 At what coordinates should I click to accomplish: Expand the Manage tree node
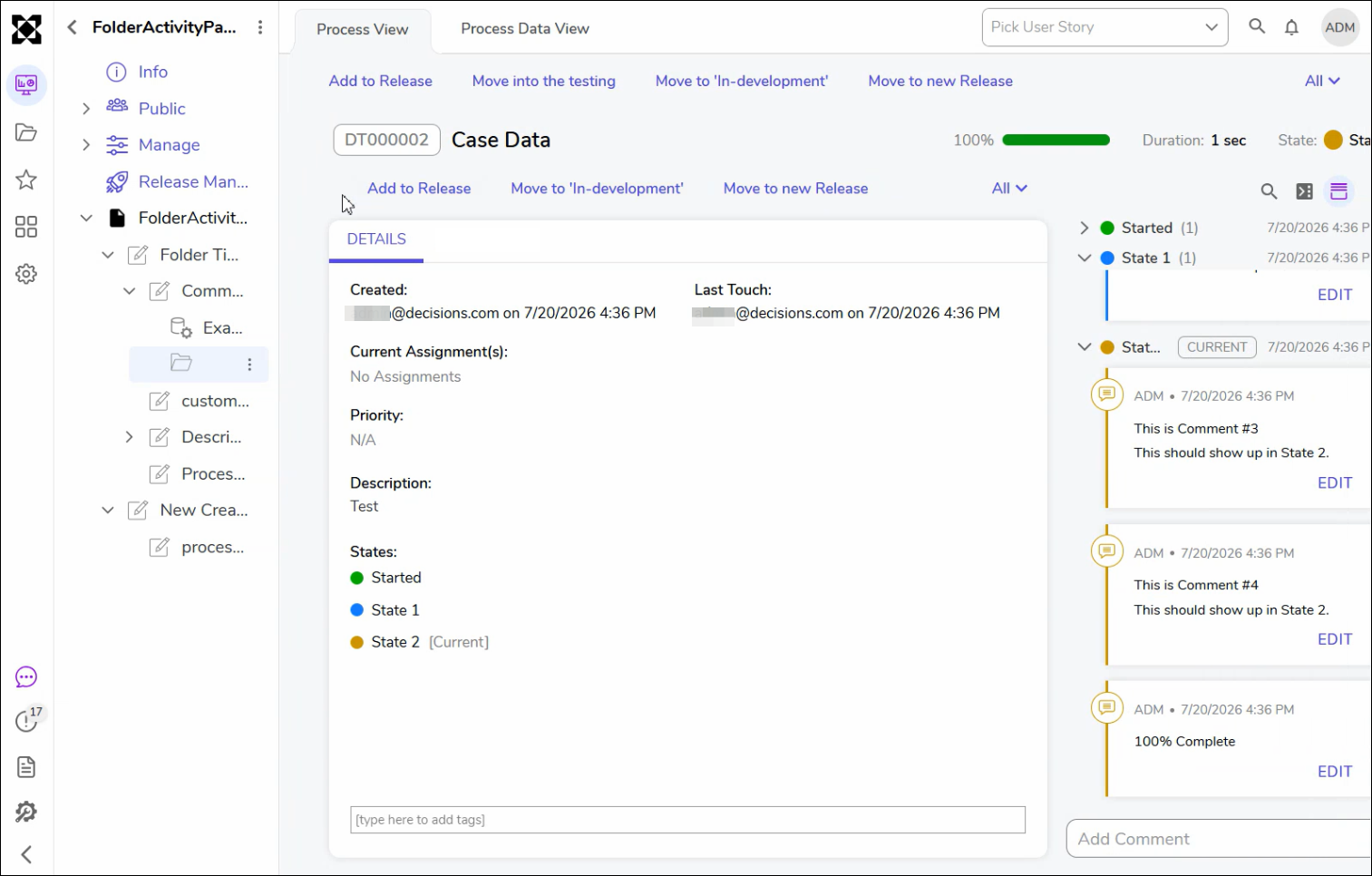86,145
